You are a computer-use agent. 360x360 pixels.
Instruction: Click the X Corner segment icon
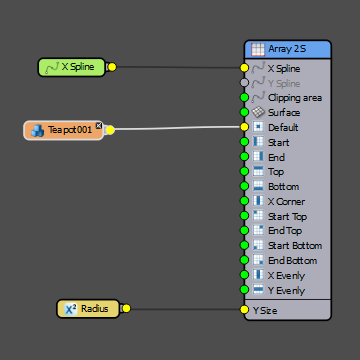[x=258, y=201]
